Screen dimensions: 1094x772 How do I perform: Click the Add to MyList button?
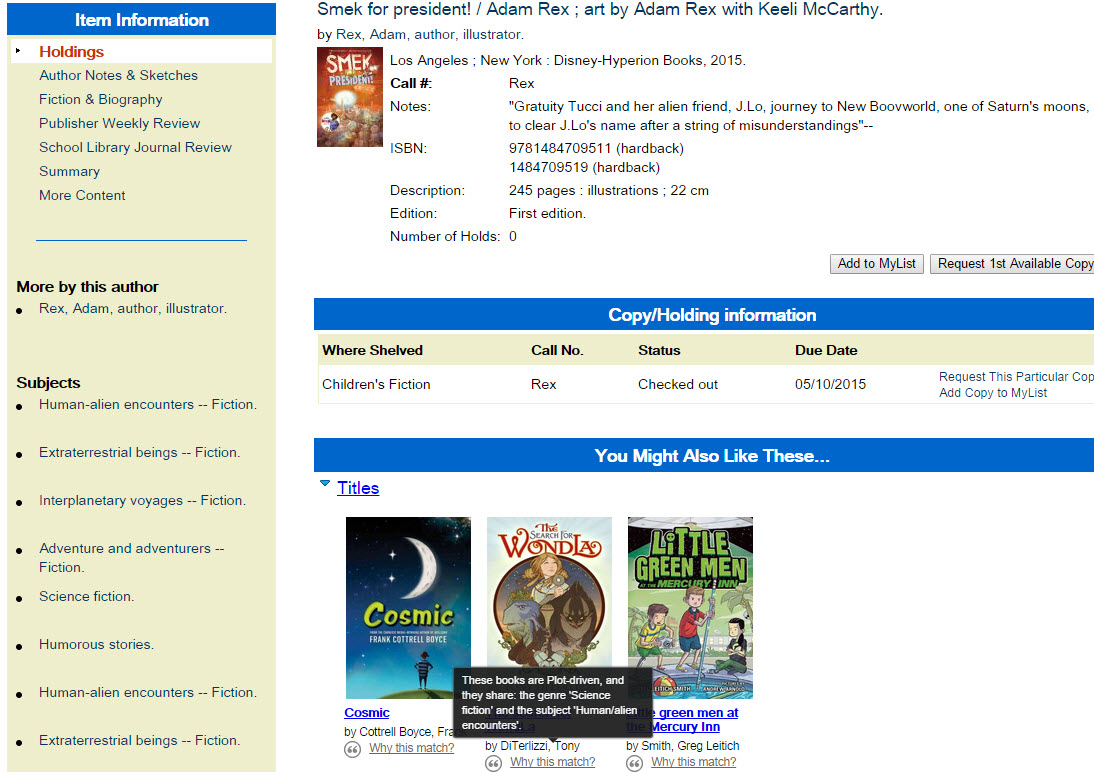tap(876, 263)
